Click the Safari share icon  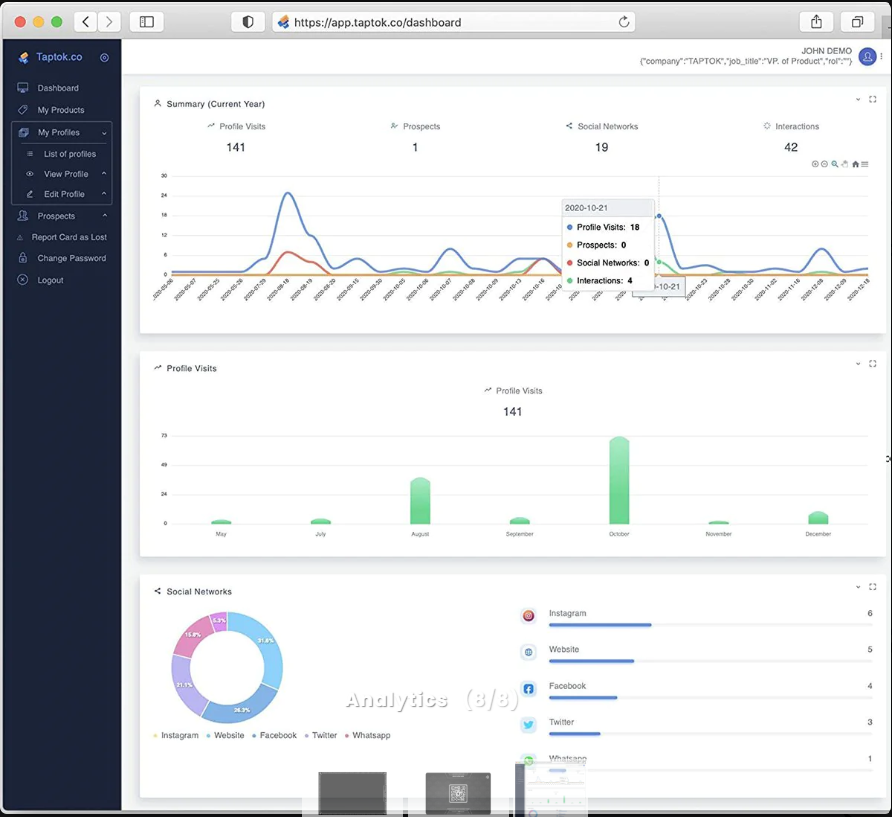pyautogui.click(x=816, y=22)
